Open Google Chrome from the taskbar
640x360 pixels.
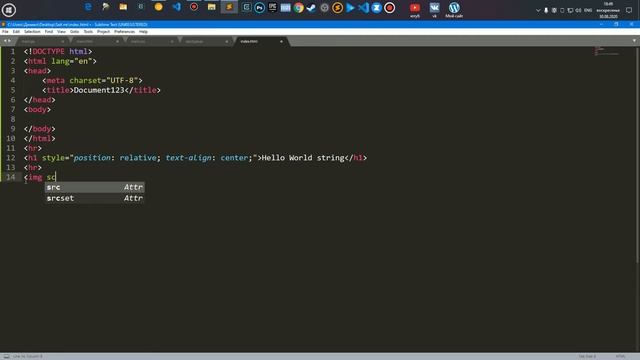pos(298,7)
